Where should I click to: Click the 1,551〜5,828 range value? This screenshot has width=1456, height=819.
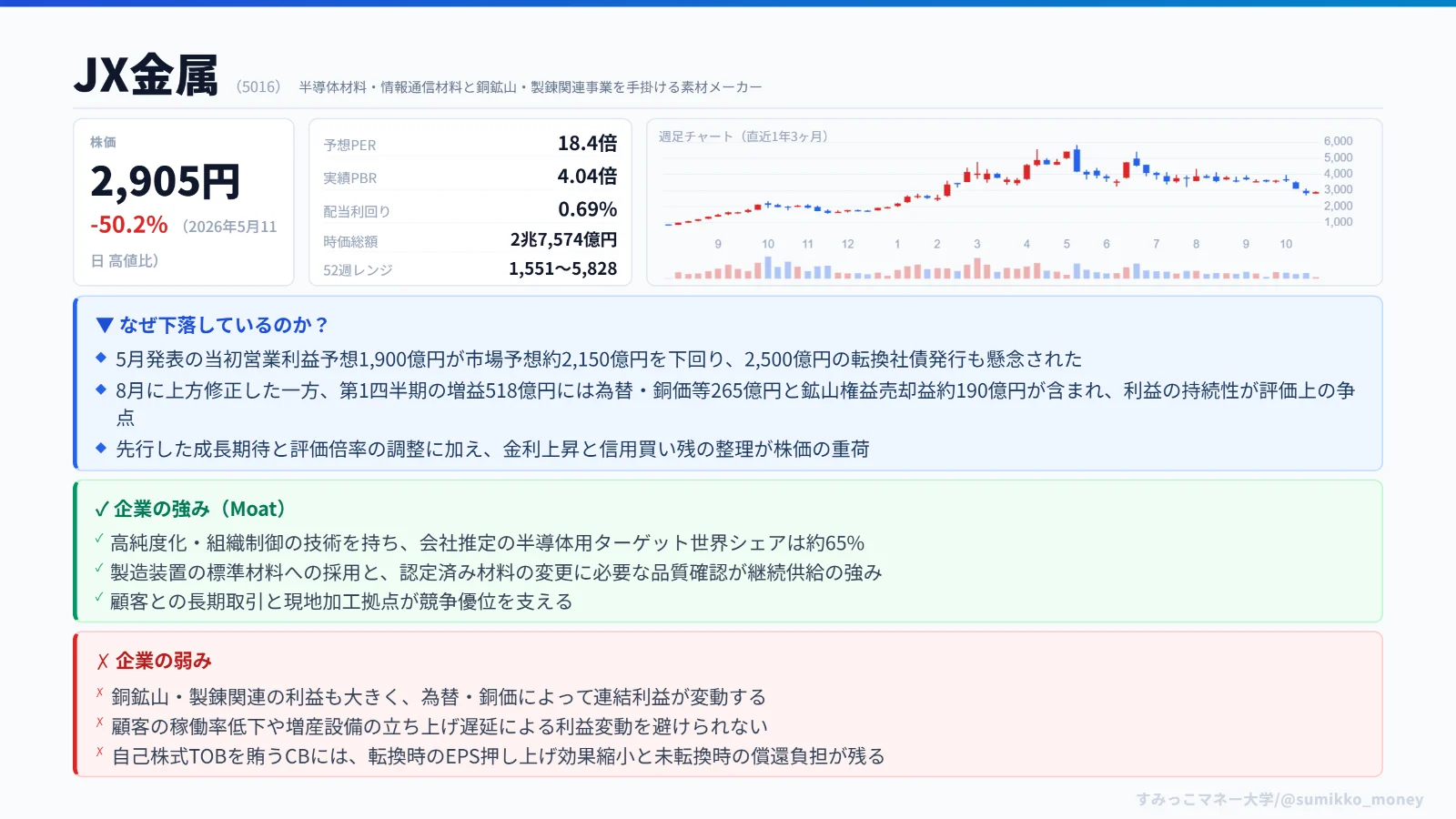(x=562, y=268)
